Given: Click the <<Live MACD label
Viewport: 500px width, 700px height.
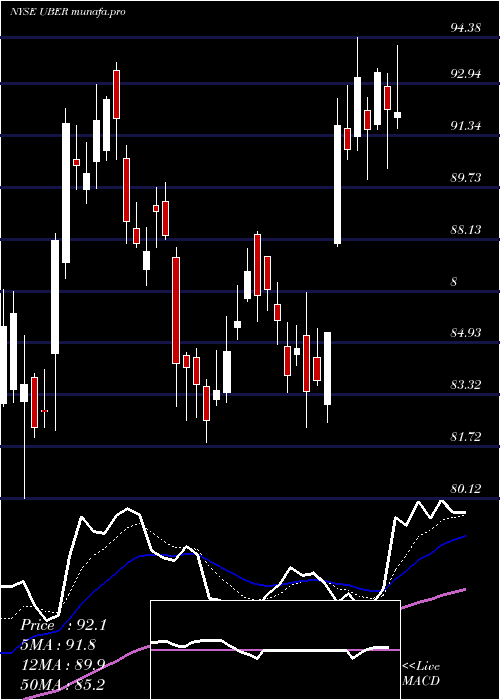Looking at the screenshot, I should click(421, 673).
